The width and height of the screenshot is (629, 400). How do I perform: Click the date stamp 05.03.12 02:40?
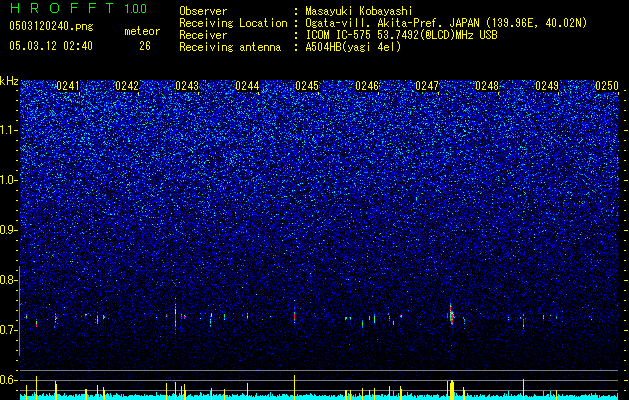[x=51, y=46]
